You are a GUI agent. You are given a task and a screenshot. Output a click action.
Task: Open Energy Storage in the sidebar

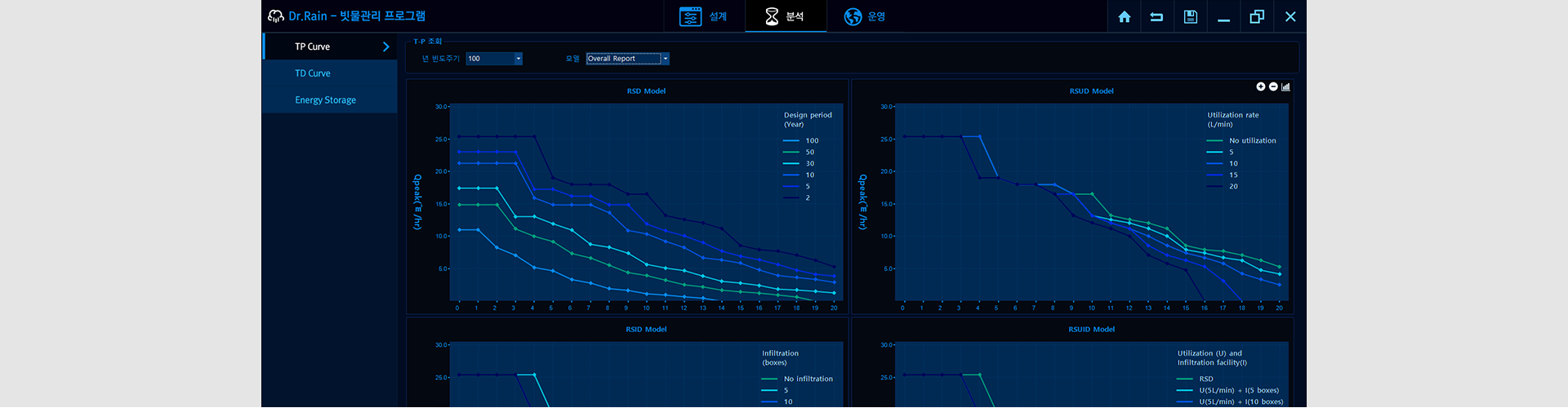[x=330, y=100]
